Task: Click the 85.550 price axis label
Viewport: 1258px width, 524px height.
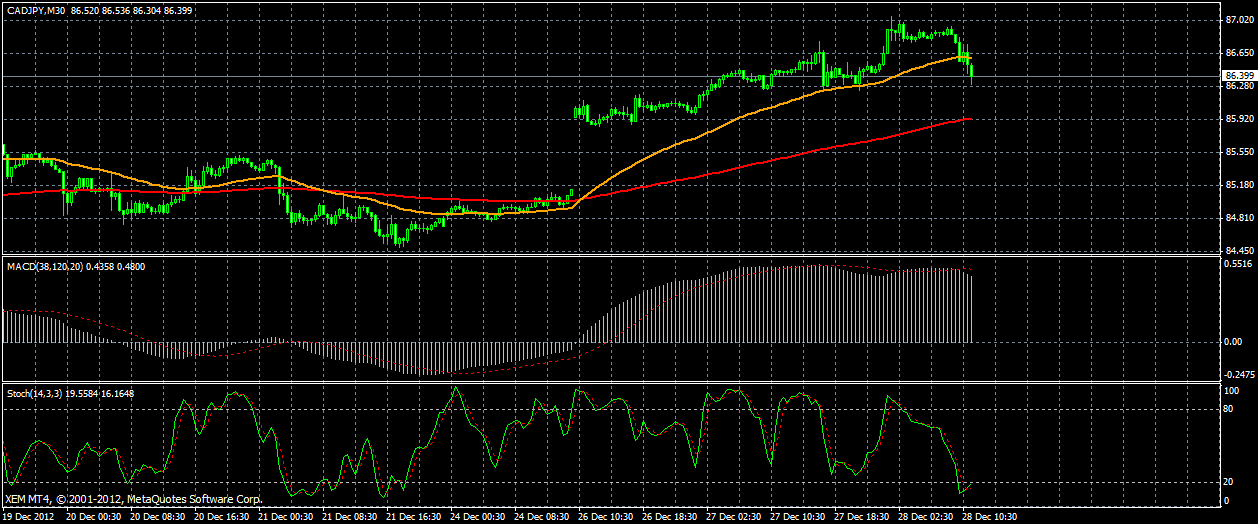Action: (1238, 152)
